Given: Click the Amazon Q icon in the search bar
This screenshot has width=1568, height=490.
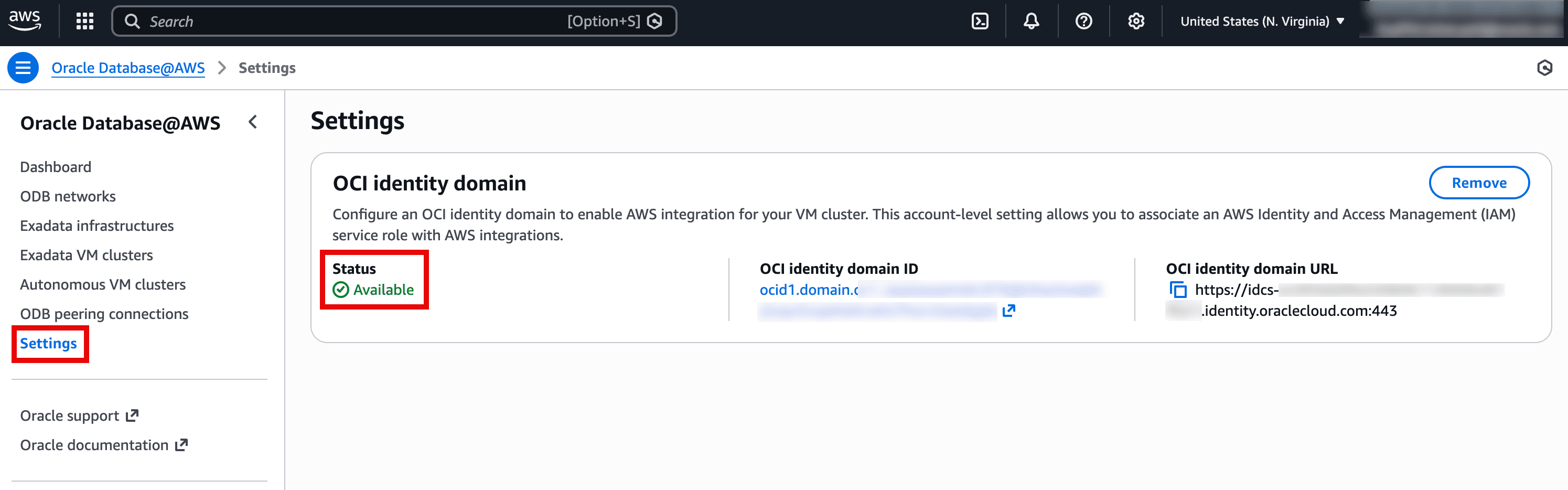Looking at the screenshot, I should (x=655, y=22).
